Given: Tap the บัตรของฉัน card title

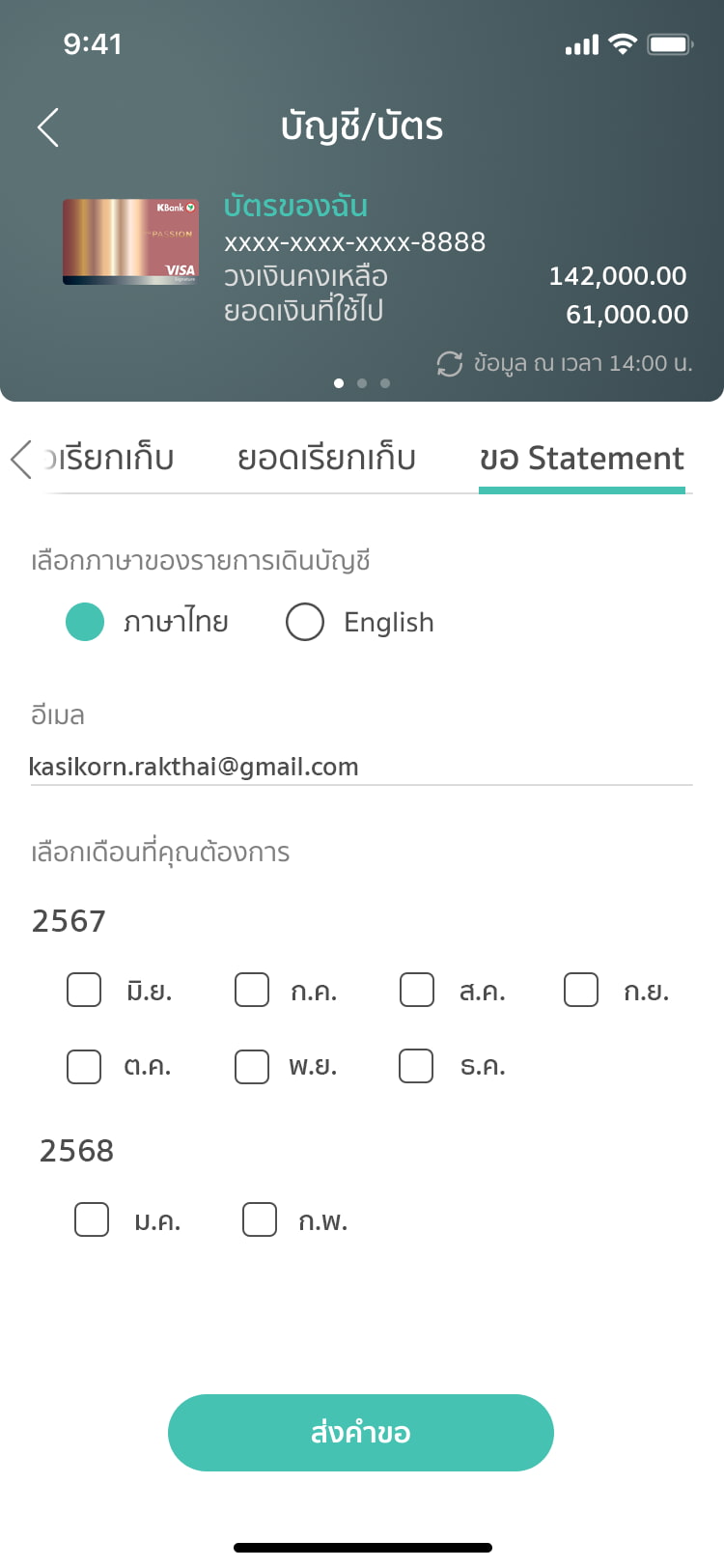Looking at the screenshot, I should (x=295, y=206).
